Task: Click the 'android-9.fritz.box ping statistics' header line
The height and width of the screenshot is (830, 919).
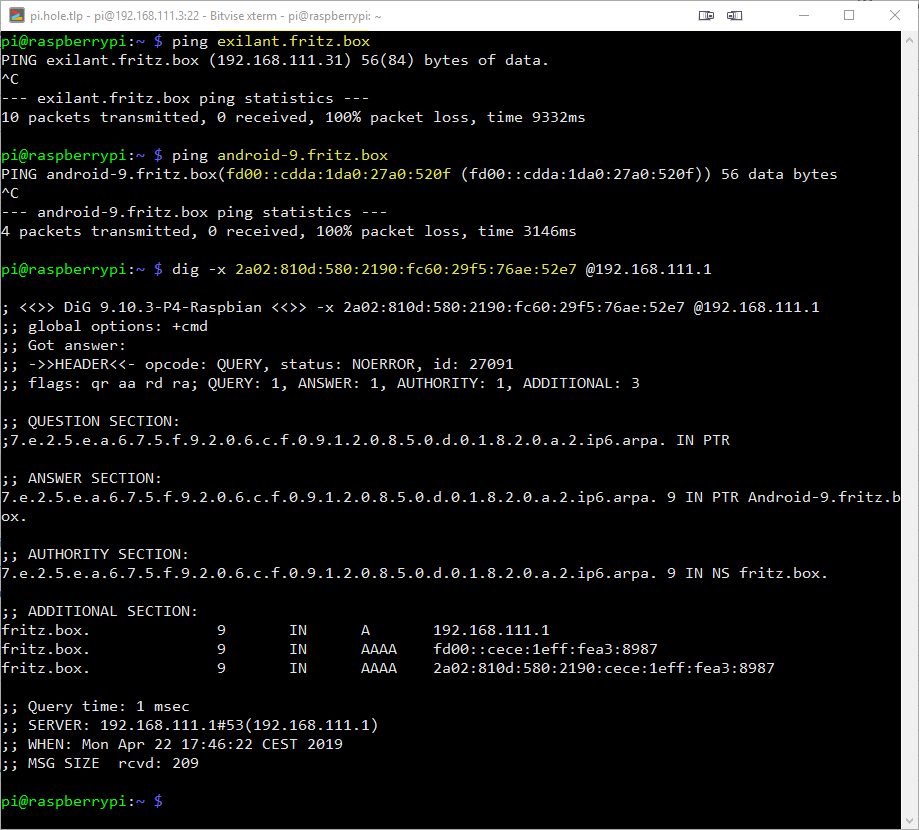Action: pyautogui.click(x=194, y=212)
